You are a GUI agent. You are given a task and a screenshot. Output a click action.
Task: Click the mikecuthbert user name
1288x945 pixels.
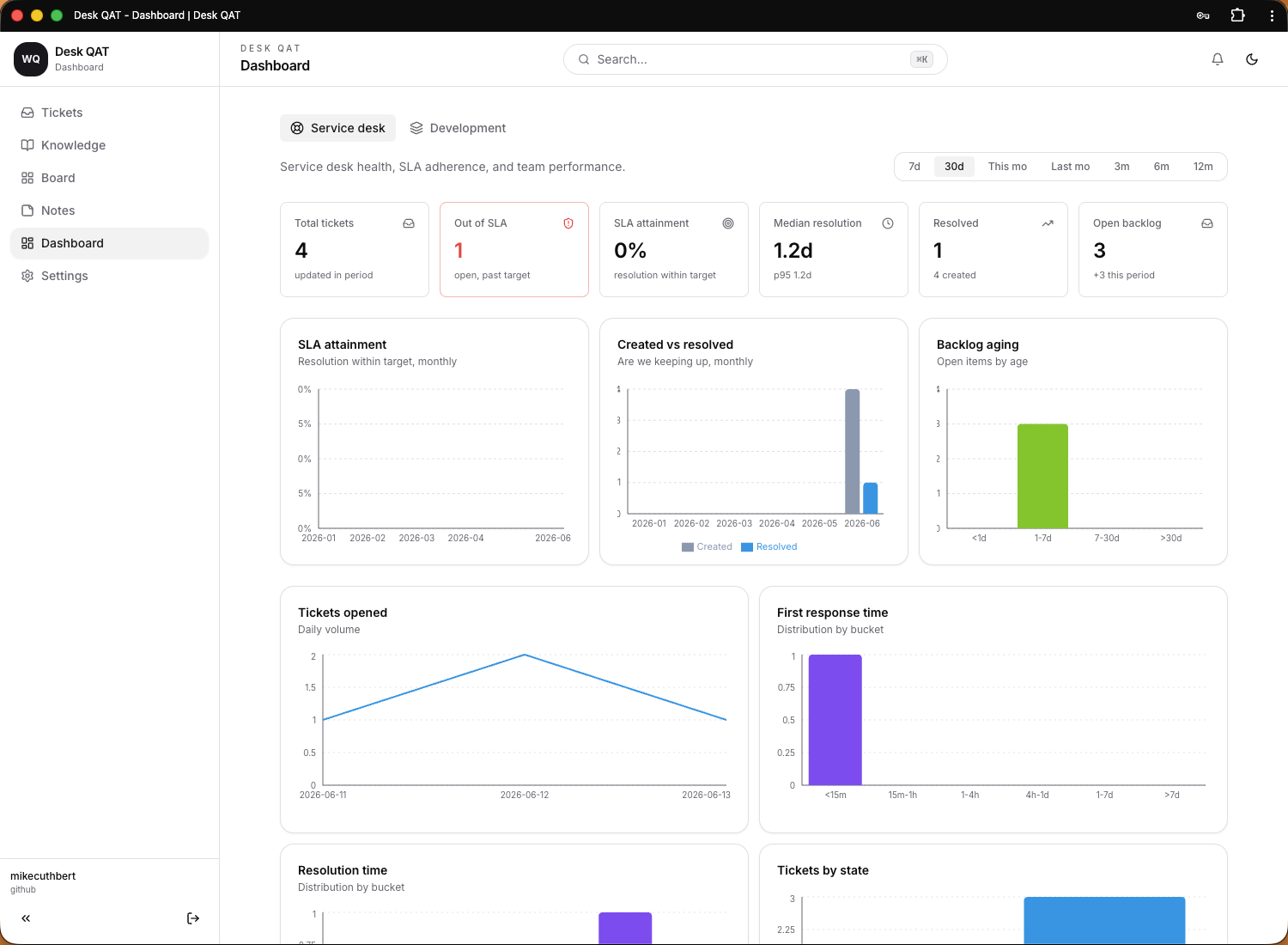tap(43, 876)
